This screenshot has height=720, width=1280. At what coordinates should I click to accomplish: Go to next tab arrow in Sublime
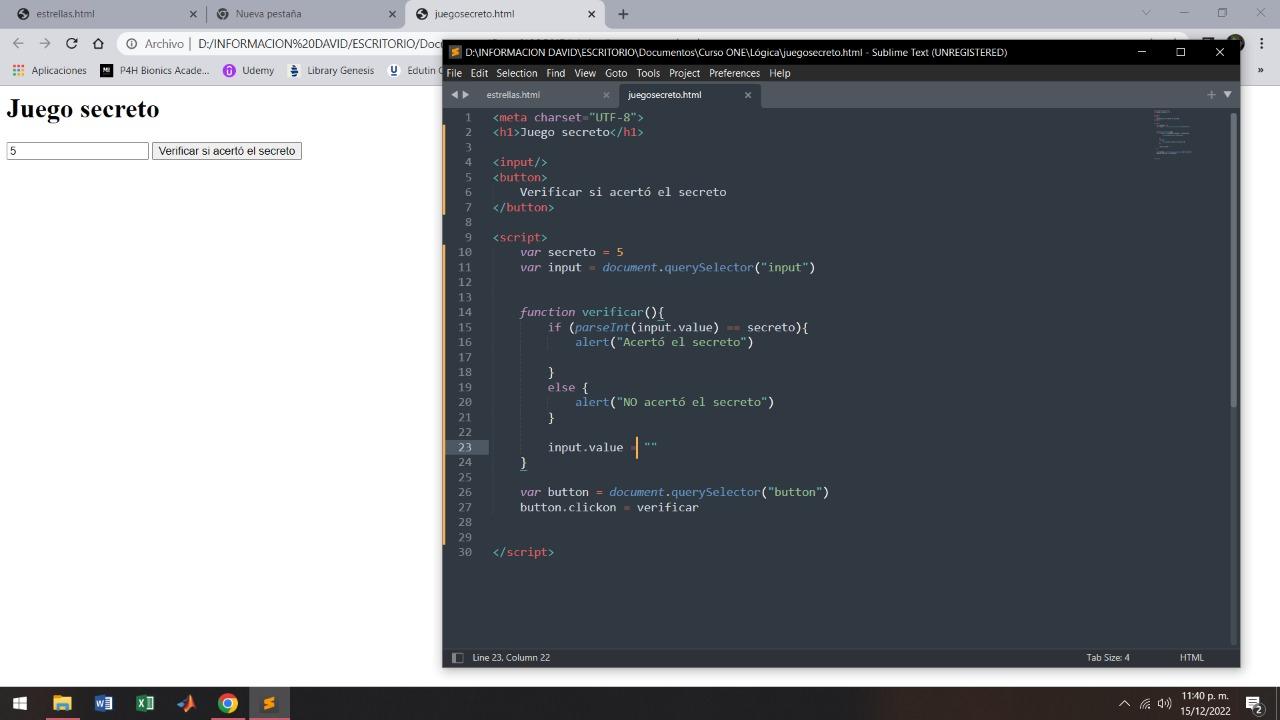pyautogui.click(x=466, y=95)
